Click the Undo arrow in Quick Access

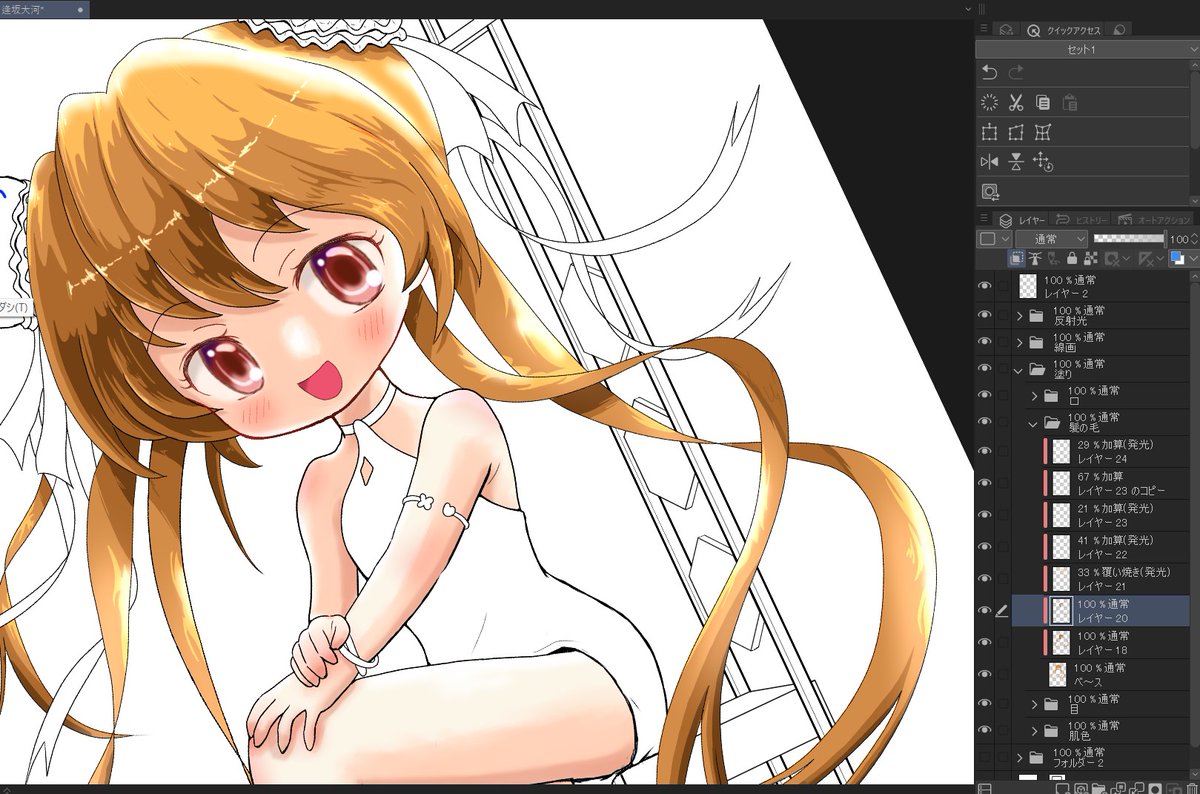click(x=989, y=73)
